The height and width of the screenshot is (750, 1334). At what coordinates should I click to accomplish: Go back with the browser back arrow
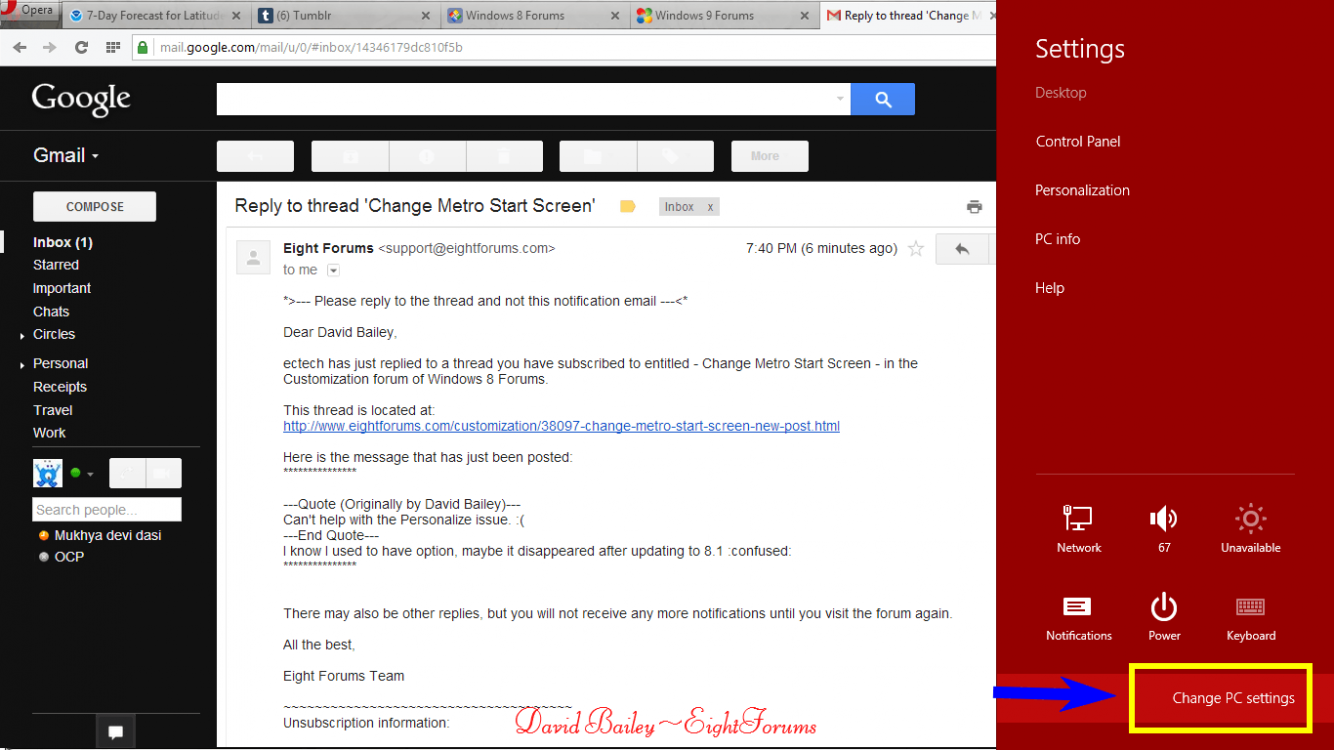click(x=20, y=47)
